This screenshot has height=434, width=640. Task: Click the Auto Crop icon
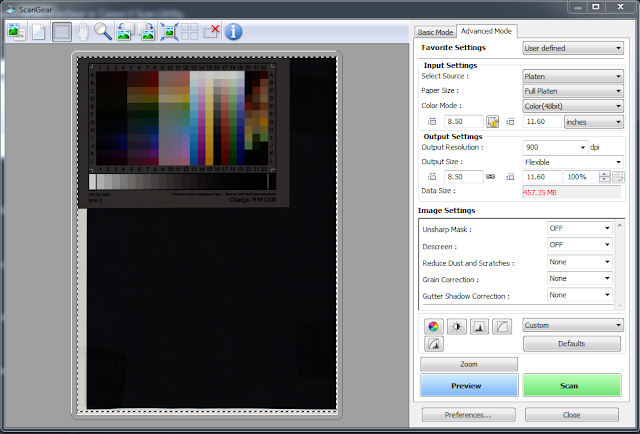click(x=169, y=32)
